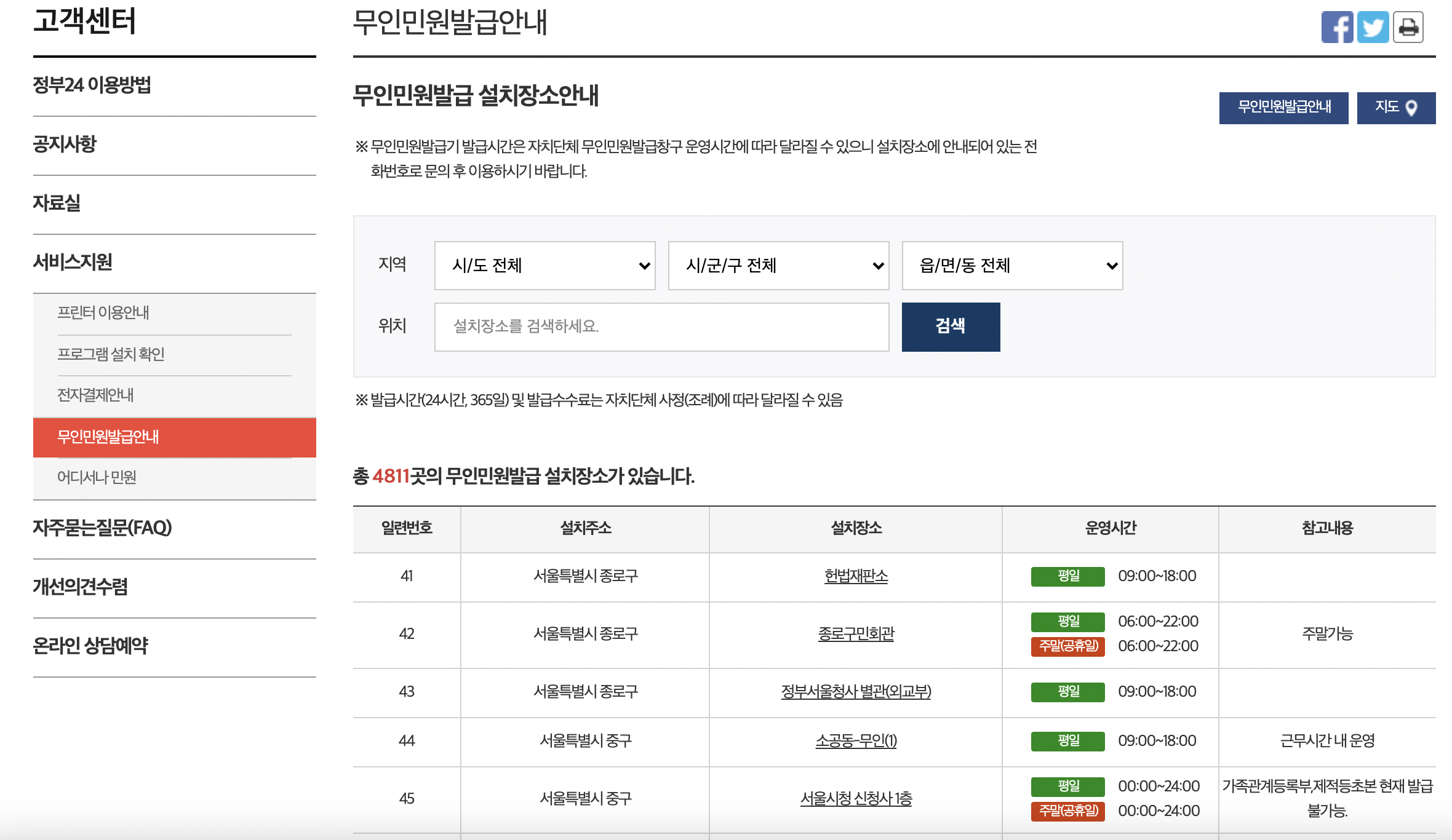Open 공지사항 in the sidebar
The image size is (1452, 840).
click(x=65, y=144)
